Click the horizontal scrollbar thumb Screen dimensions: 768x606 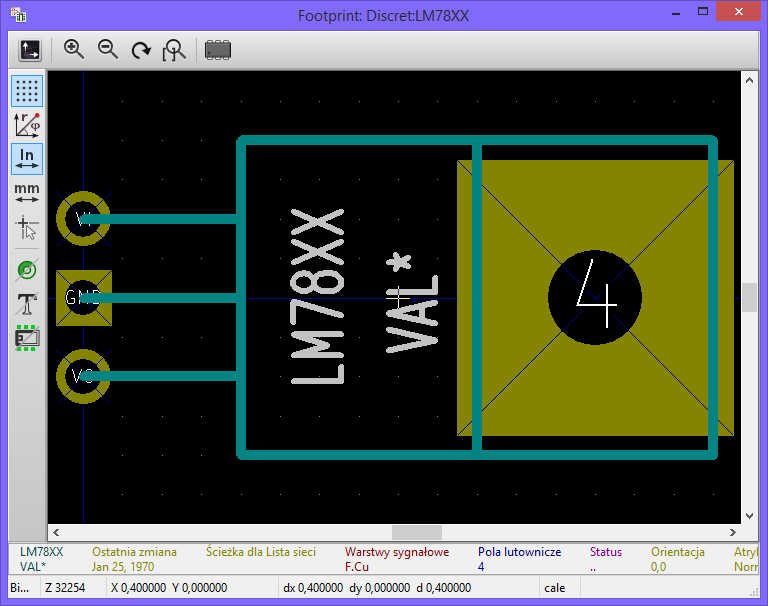[x=416, y=533]
